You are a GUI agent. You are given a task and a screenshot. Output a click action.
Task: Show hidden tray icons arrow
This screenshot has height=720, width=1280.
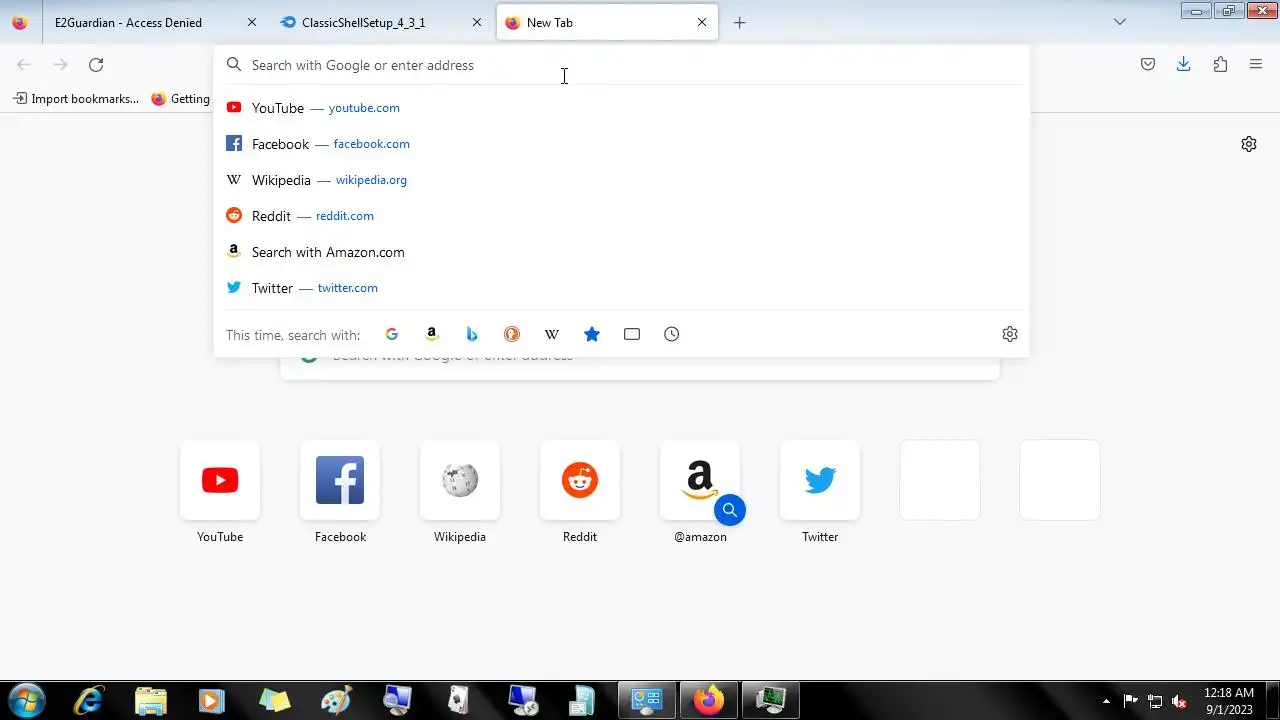point(1106,701)
